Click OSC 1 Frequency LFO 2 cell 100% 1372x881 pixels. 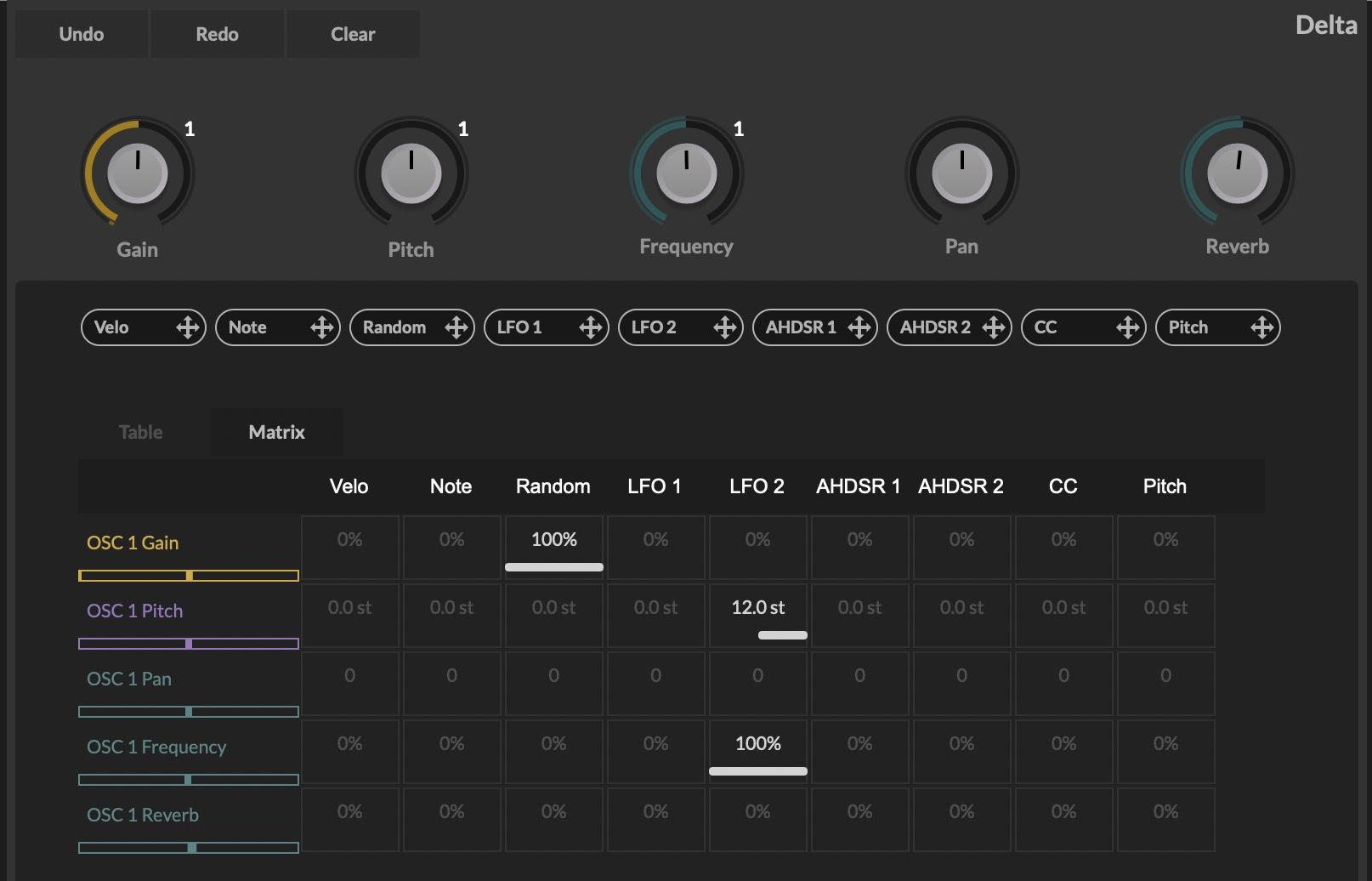click(x=758, y=752)
